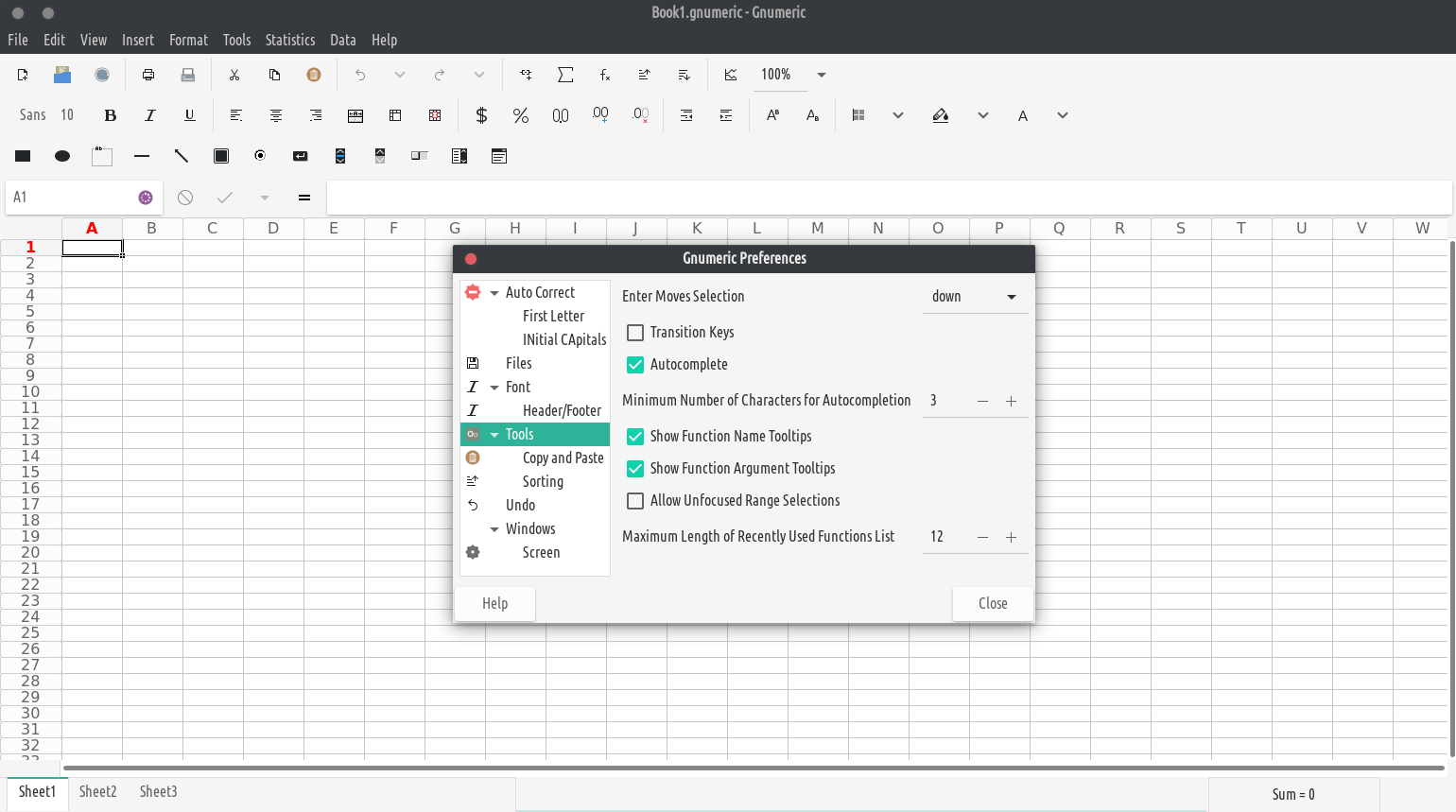The width and height of the screenshot is (1456, 812).
Task: Click the Italic formatting icon
Action: (149, 115)
